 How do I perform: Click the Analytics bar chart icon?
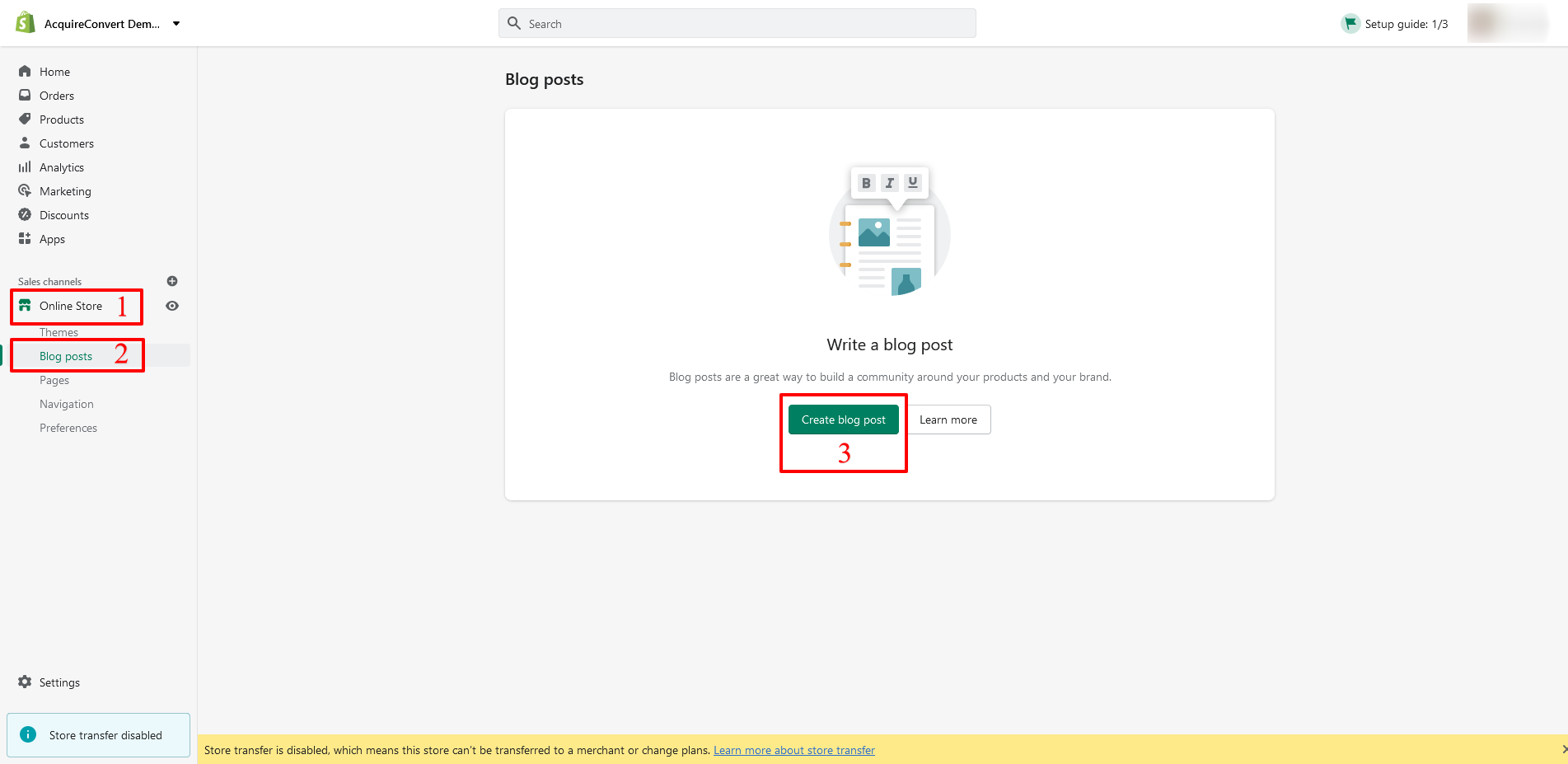(25, 167)
